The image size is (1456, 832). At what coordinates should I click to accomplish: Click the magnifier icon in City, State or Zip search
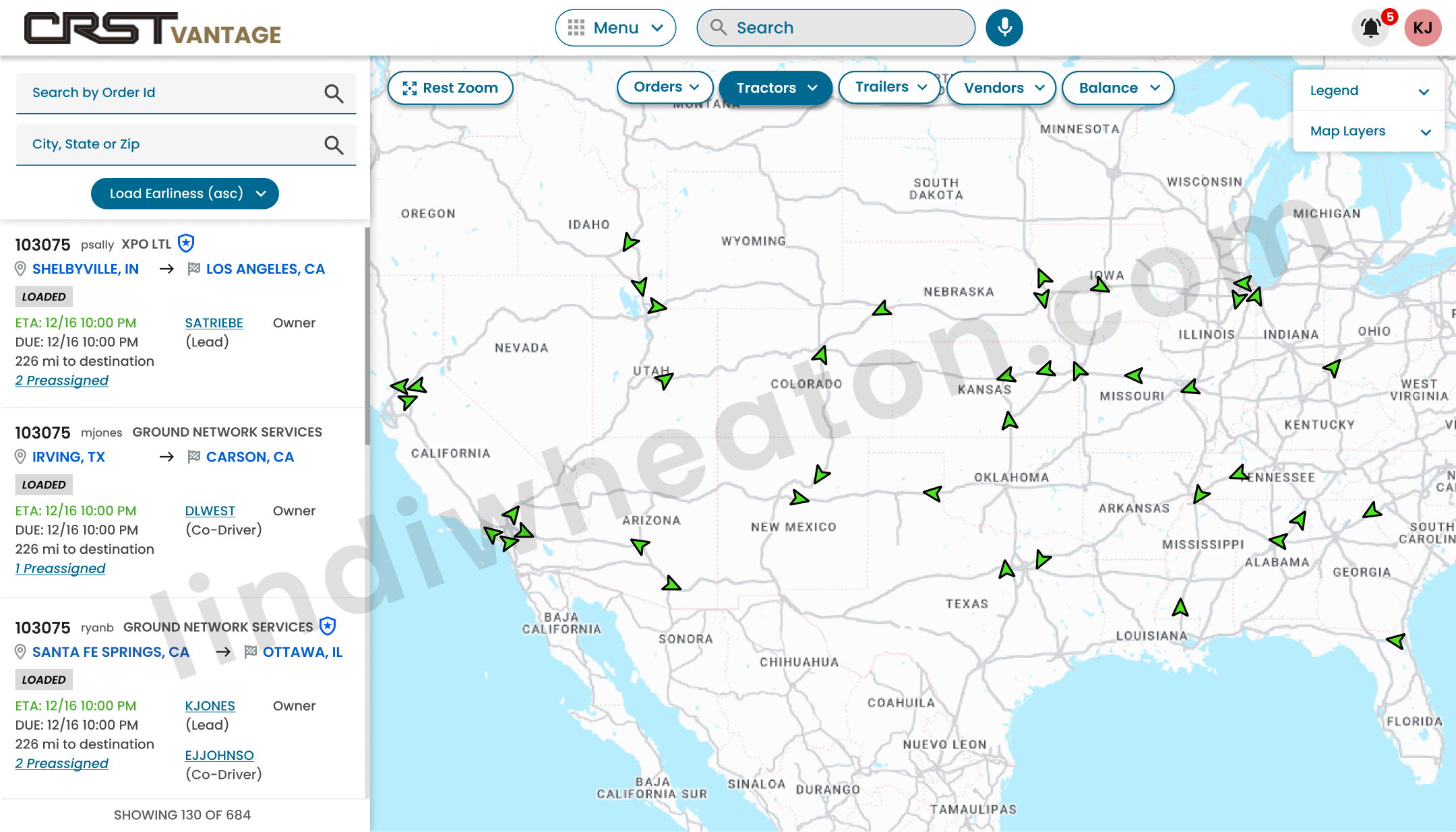tap(334, 145)
